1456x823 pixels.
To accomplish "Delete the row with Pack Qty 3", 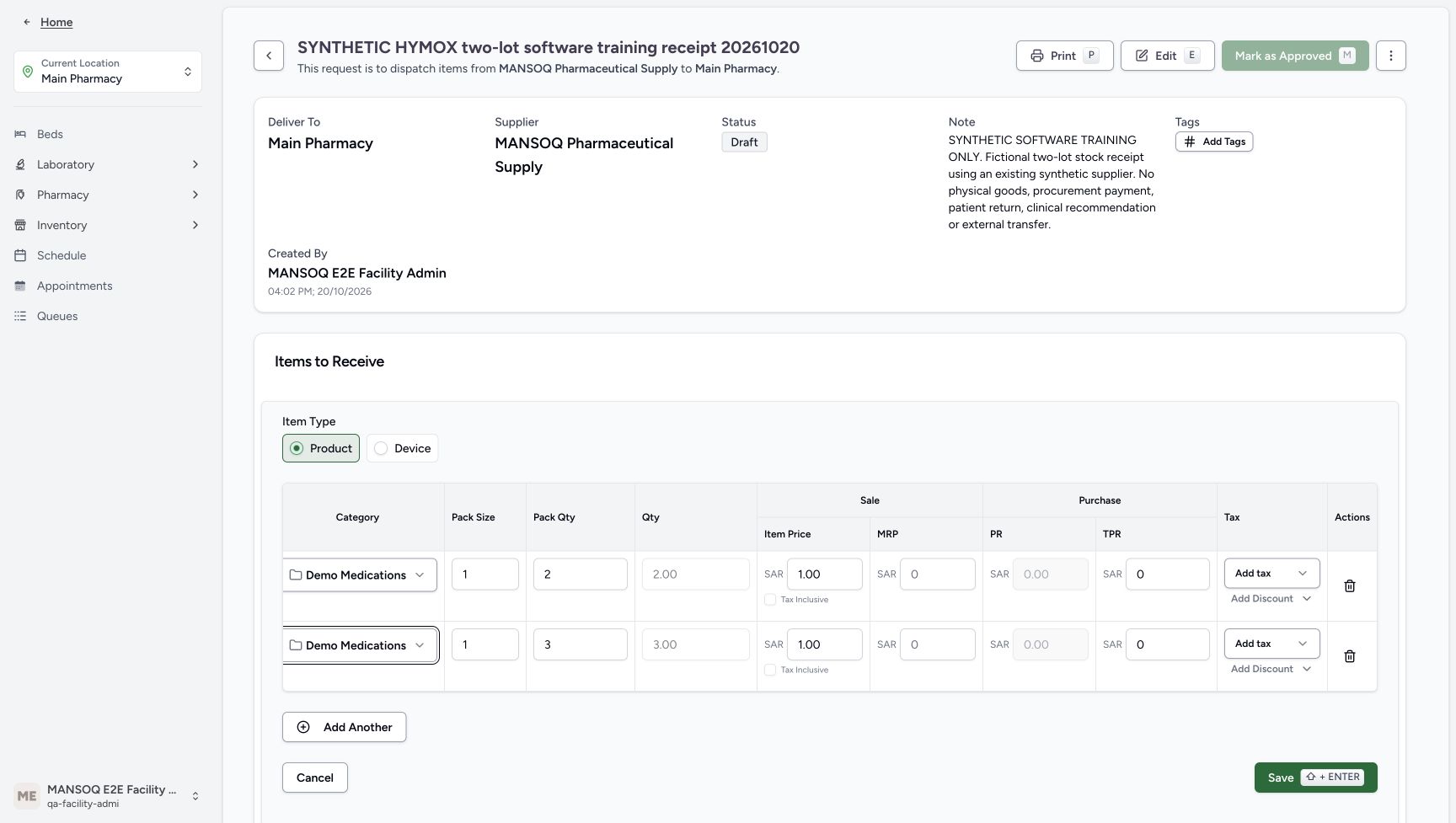I will [x=1349, y=656].
